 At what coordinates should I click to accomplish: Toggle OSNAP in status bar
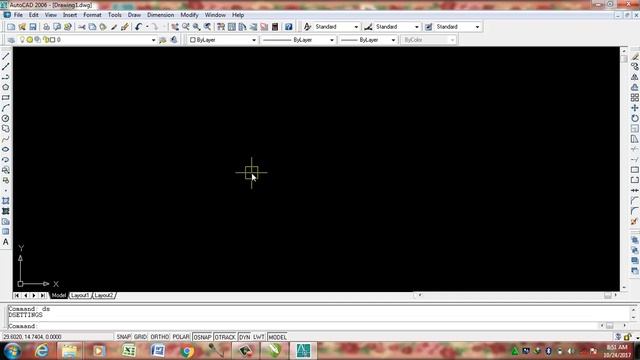[x=202, y=337]
